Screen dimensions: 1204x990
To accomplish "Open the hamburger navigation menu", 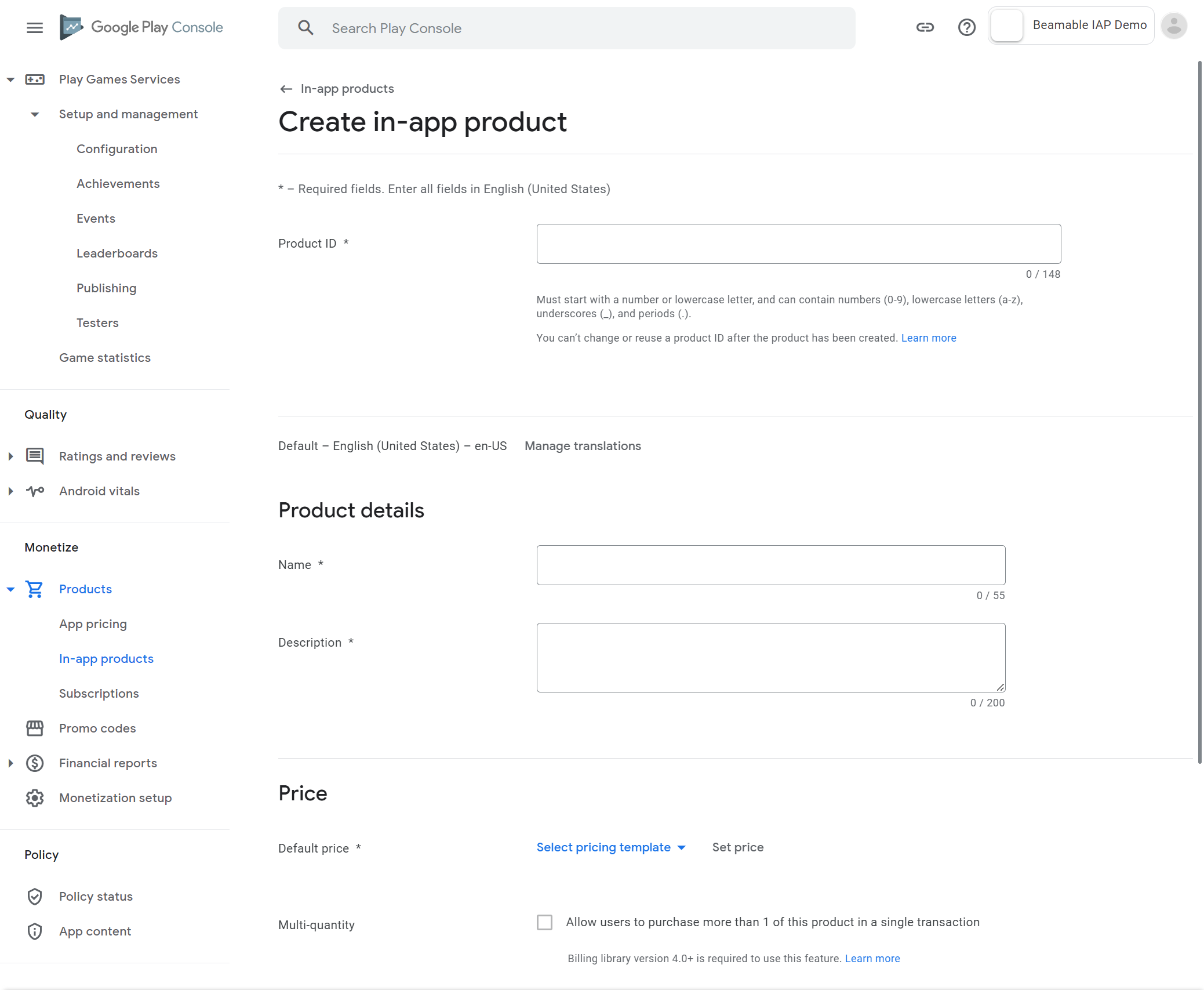I will [x=35, y=27].
